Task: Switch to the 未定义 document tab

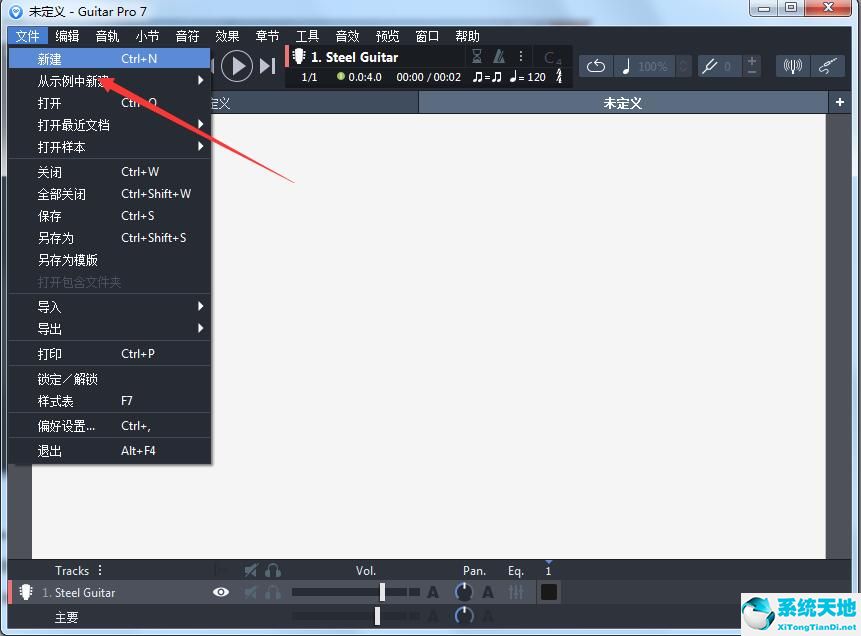Action: point(623,103)
